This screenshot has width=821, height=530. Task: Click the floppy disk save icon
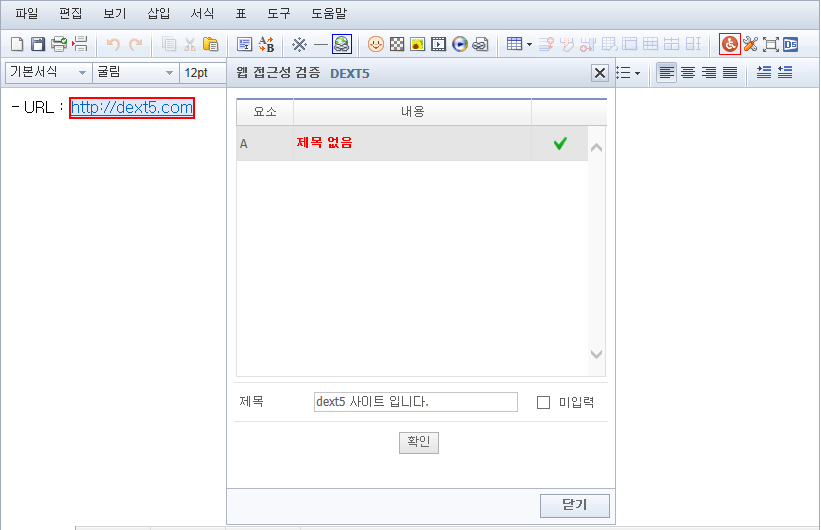point(38,44)
